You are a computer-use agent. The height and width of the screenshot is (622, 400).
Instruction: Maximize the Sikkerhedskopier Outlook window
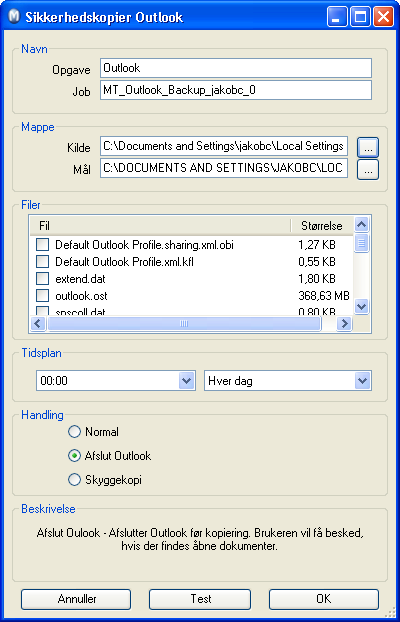[x=360, y=18]
